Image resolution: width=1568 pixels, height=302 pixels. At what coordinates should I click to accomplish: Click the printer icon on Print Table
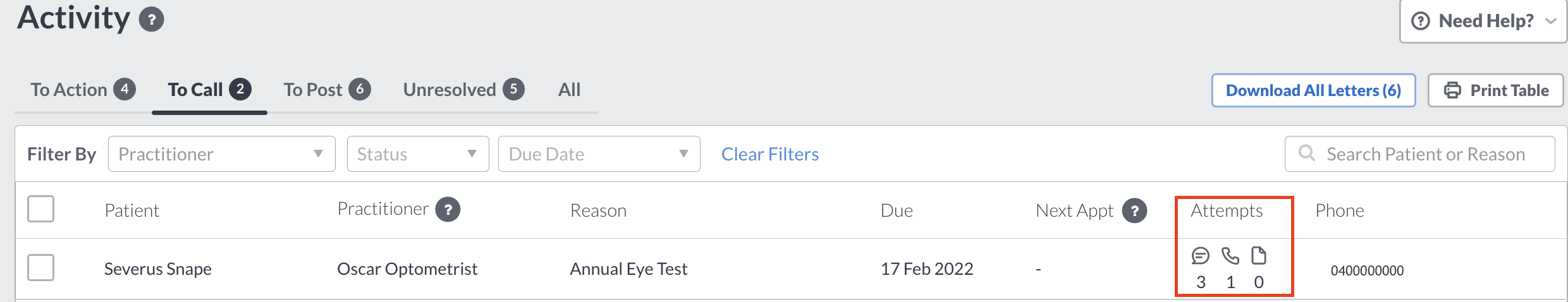(x=1452, y=90)
